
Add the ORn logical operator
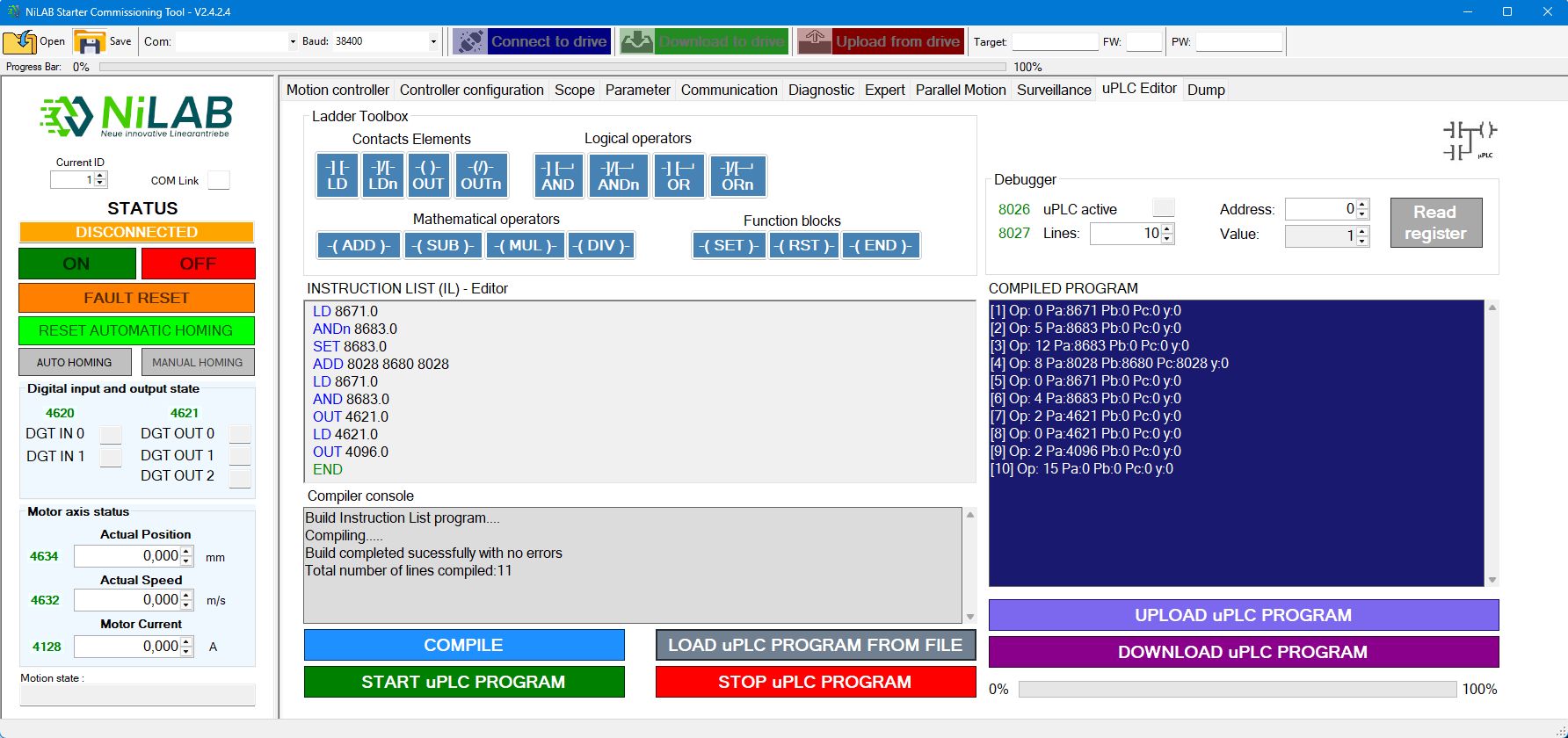click(x=737, y=176)
